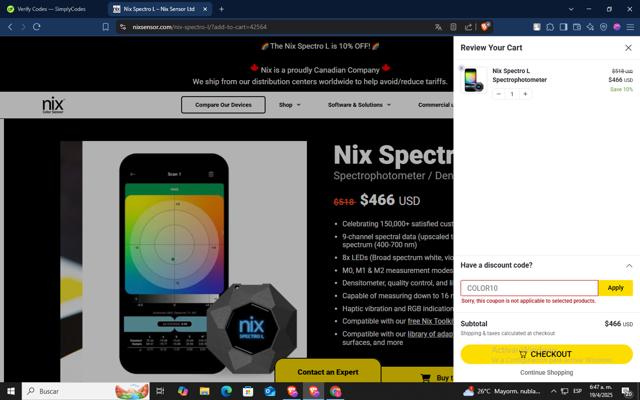Open File Explorer from taskbar
This screenshot has height=400, width=640.
(x=204, y=391)
